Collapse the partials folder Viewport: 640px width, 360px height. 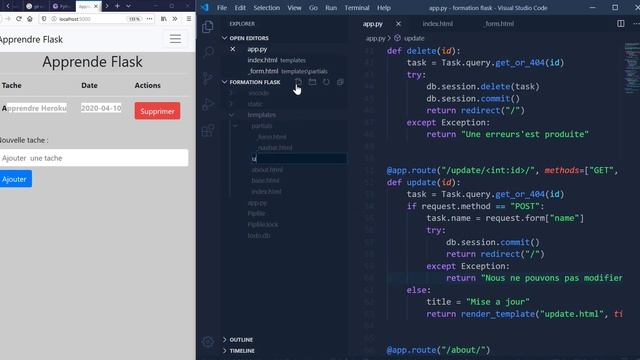[x=235, y=126]
